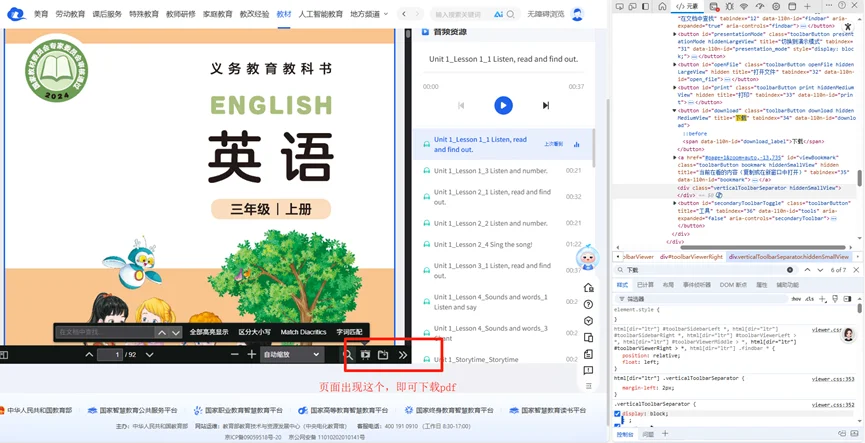Open DevTools network wifi icon
This screenshot has width=865, height=443.
tap(744, 6)
